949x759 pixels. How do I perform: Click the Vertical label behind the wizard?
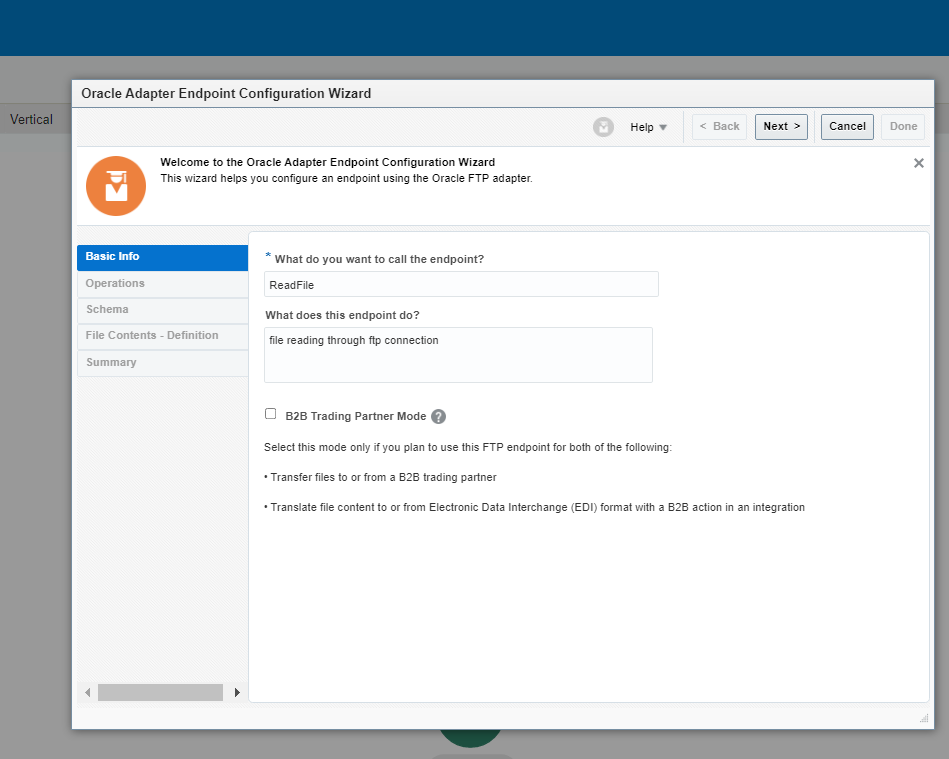(x=31, y=120)
